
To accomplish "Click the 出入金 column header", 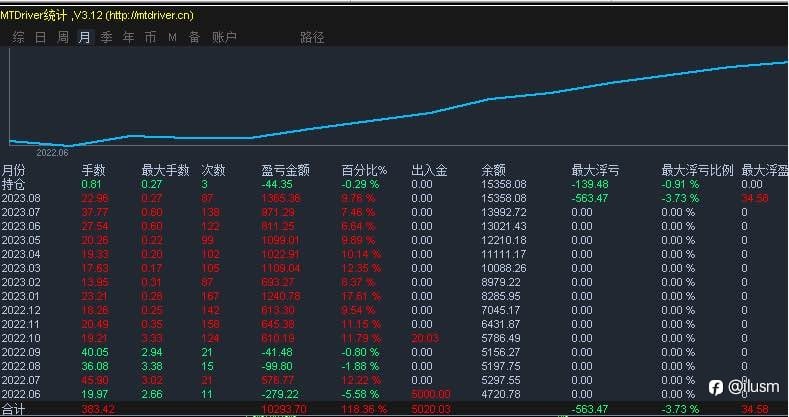I will click(429, 170).
